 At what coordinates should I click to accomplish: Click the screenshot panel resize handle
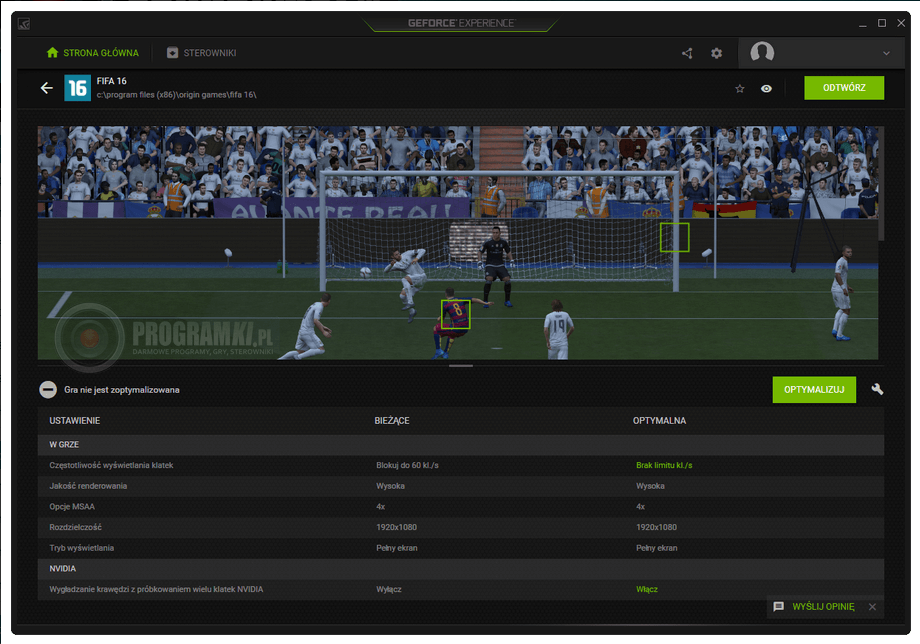(x=461, y=365)
